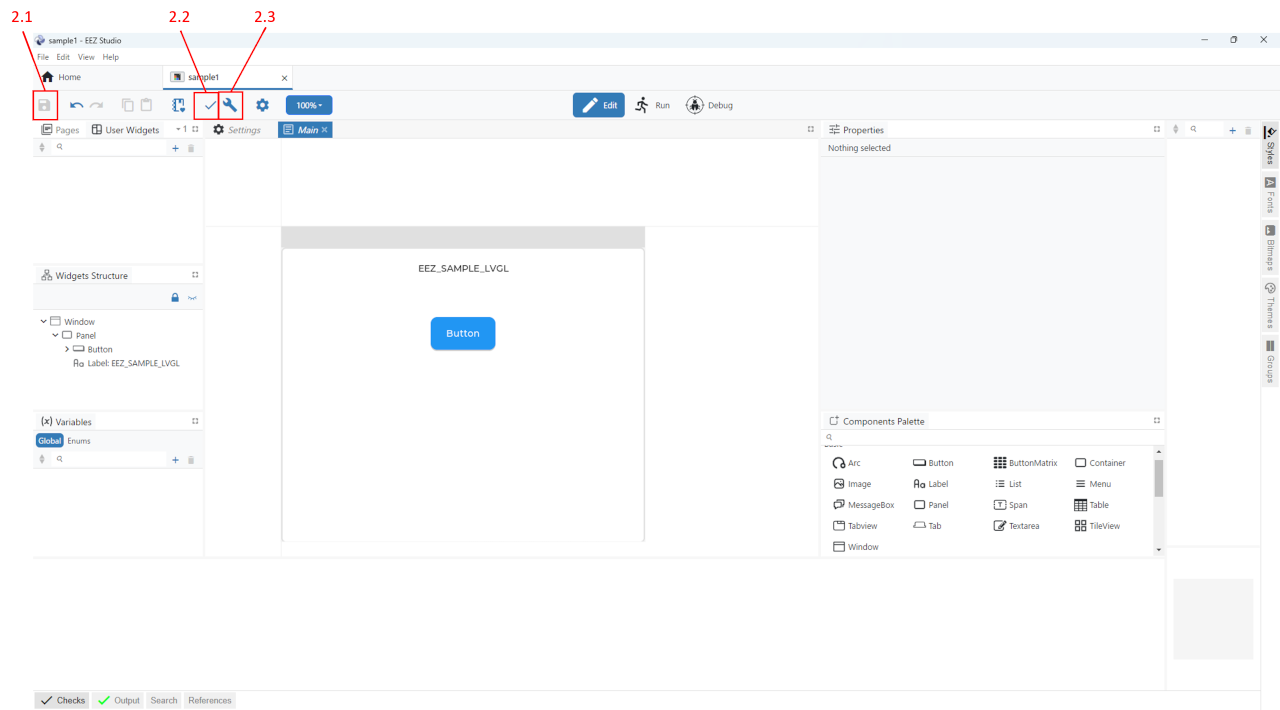Expand the Button tree node
Image resolution: width=1280 pixels, height=710 pixels.
(67, 349)
